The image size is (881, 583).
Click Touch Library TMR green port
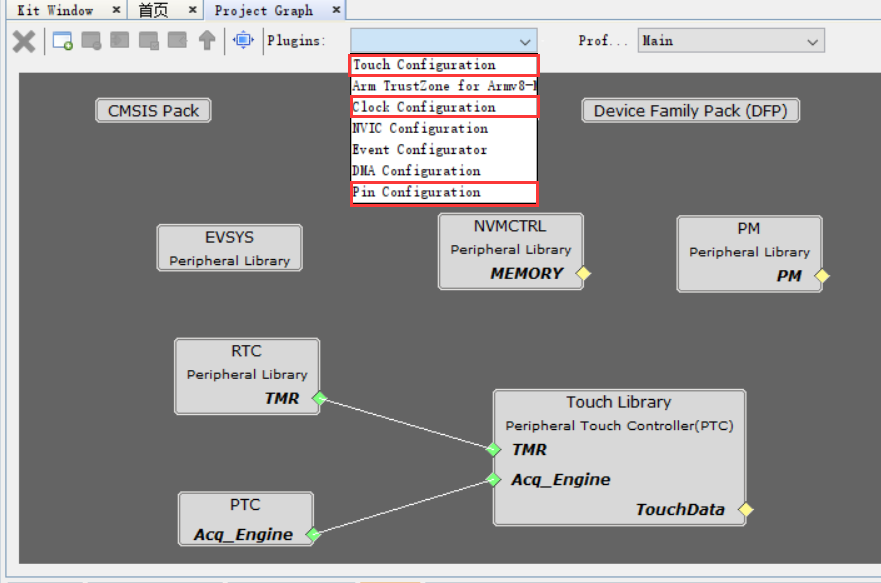[493, 449]
